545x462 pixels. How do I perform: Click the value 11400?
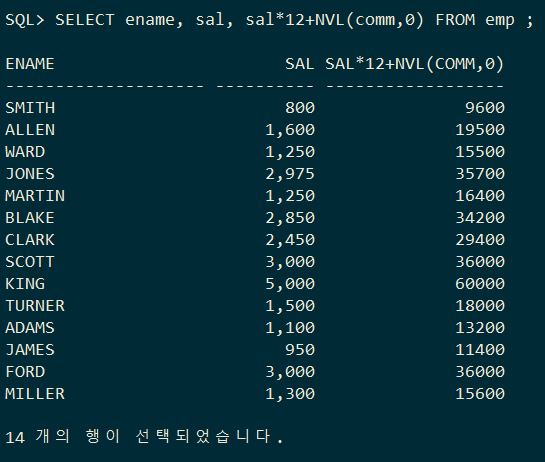[x=480, y=350]
